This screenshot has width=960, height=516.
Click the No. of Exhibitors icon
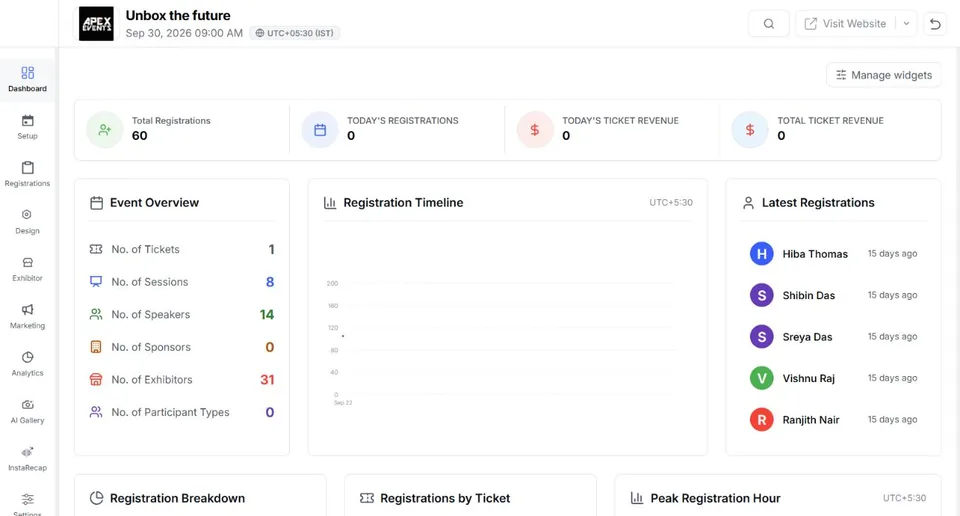click(96, 380)
